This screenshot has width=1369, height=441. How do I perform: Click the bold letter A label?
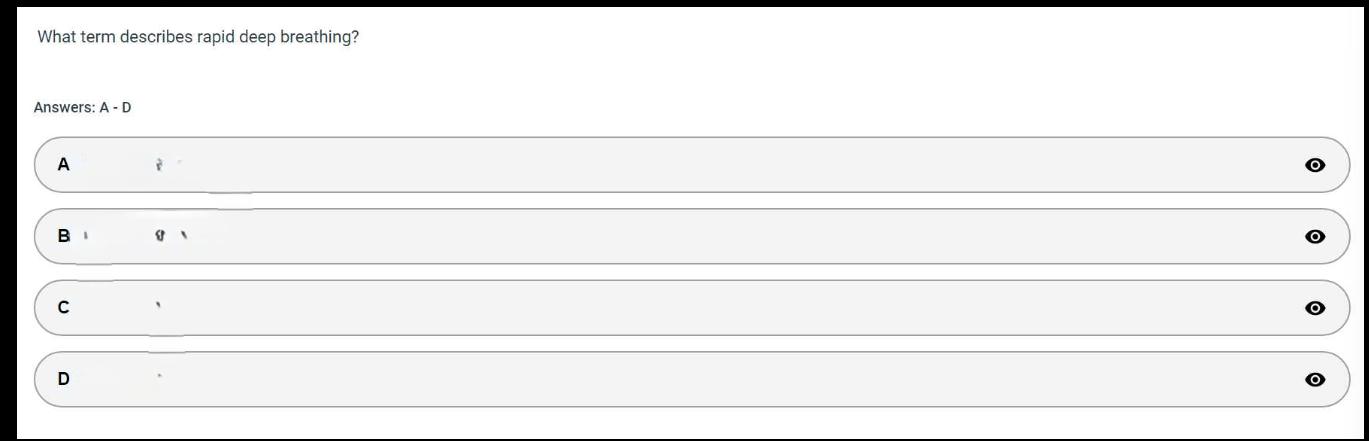point(64,165)
